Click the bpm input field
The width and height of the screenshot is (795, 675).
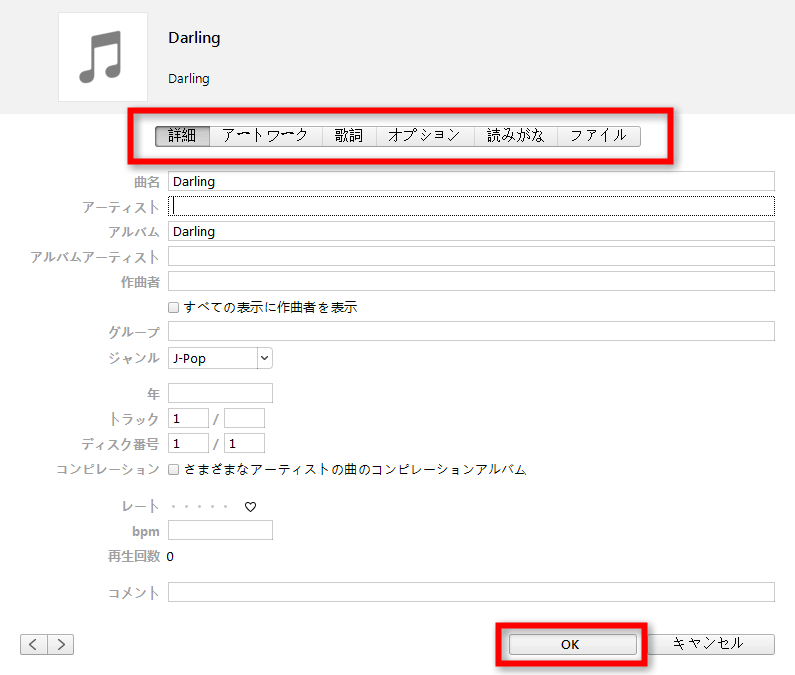click(x=220, y=530)
